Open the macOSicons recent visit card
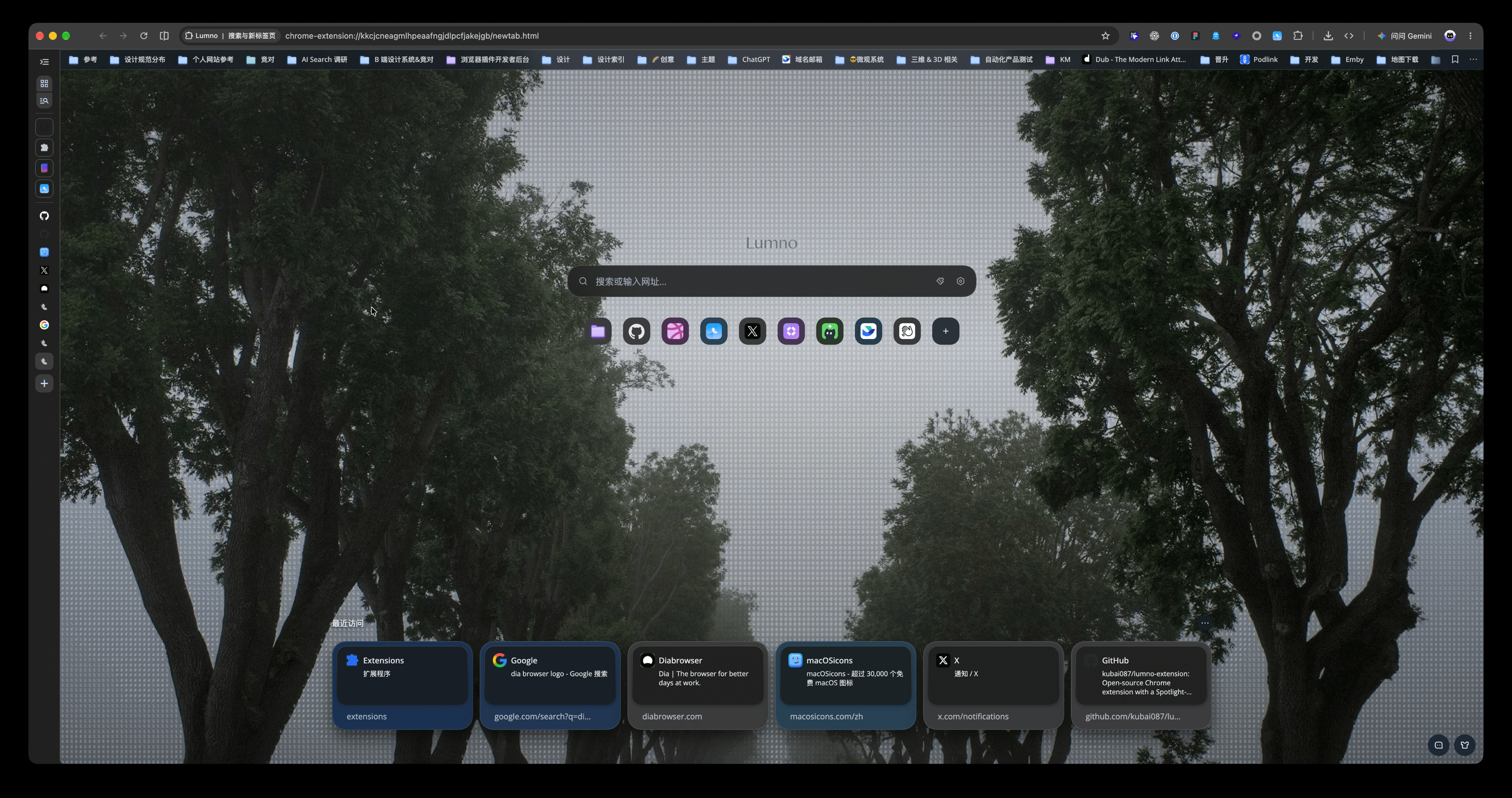 point(845,685)
